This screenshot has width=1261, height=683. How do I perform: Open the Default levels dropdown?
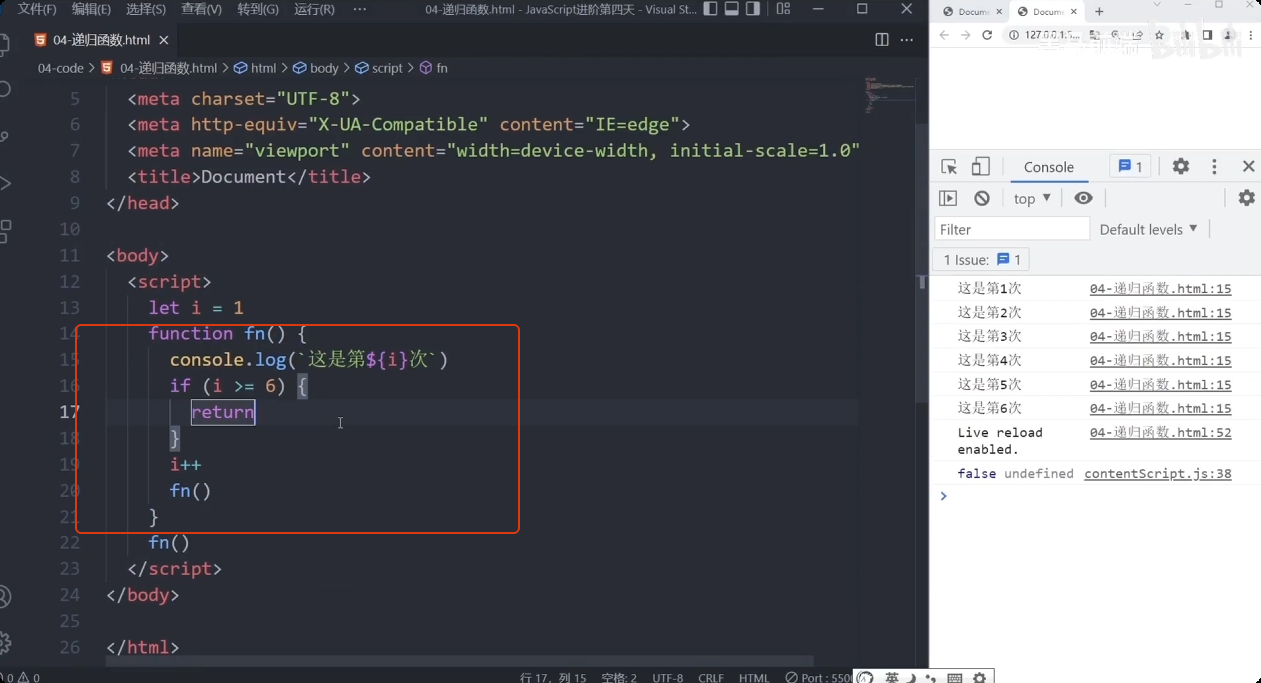1148,229
